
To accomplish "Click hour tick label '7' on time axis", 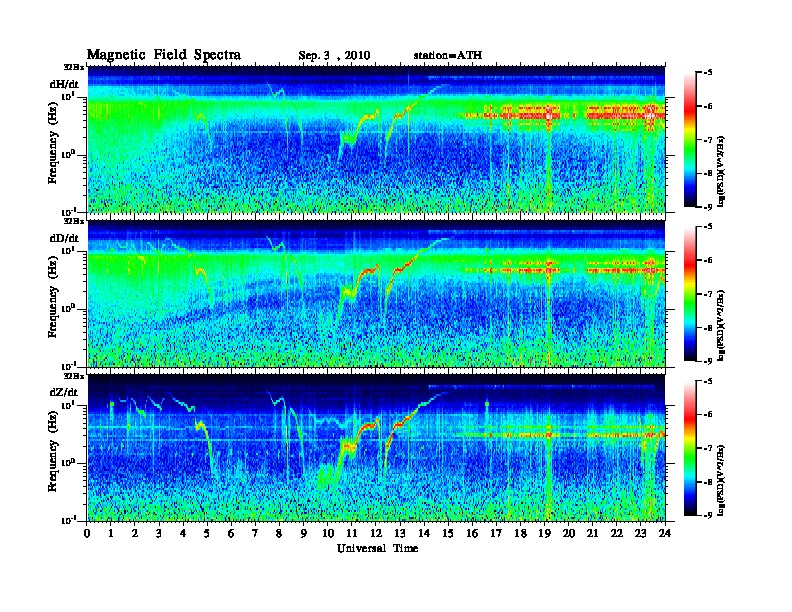I will pyautogui.click(x=256, y=533).
